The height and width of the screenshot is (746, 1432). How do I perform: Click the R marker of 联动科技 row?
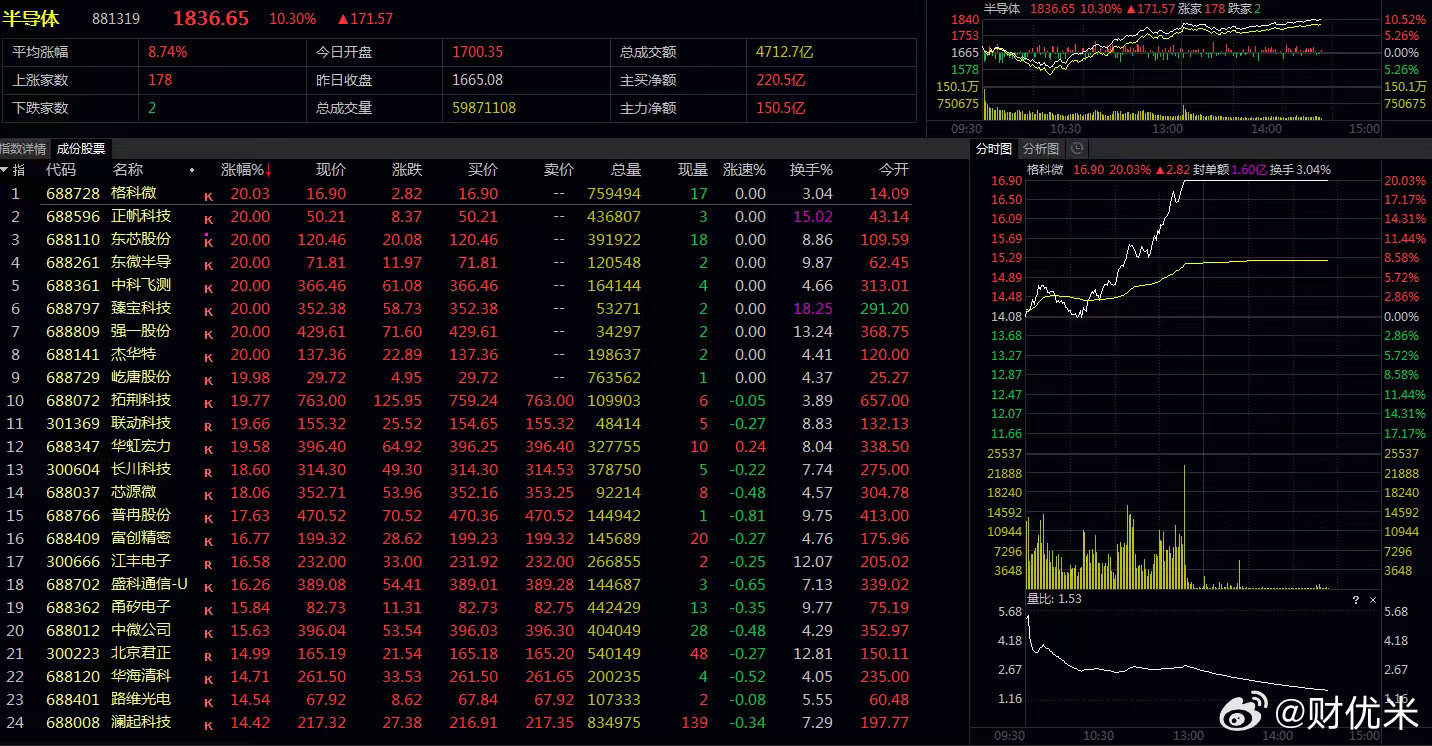(209, 425)
